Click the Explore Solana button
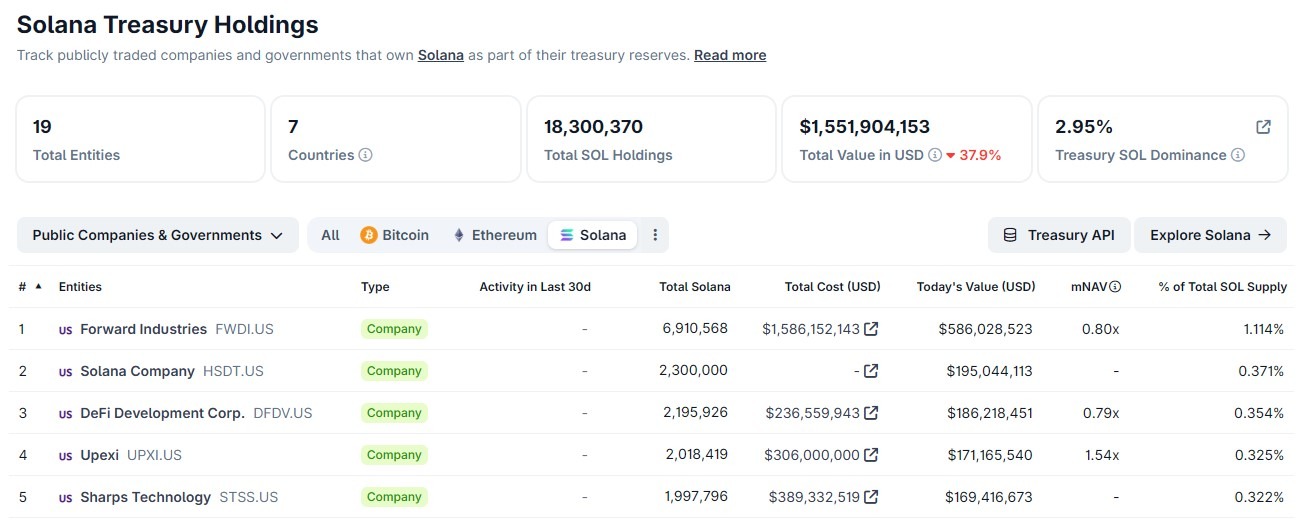Image resolution: width=1311 pixels, height=526 pixels. 1210,235
